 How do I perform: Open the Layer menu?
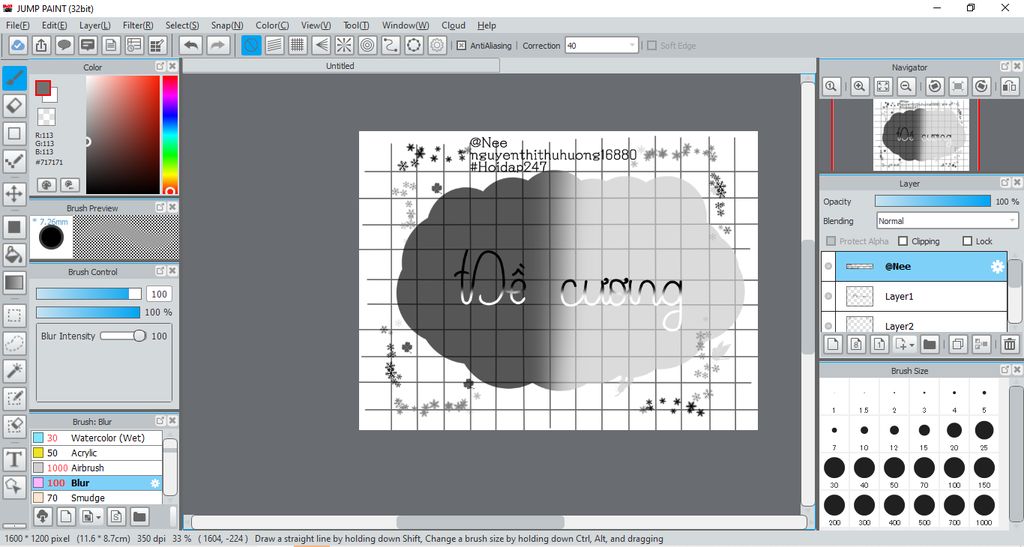pos(95,25)
